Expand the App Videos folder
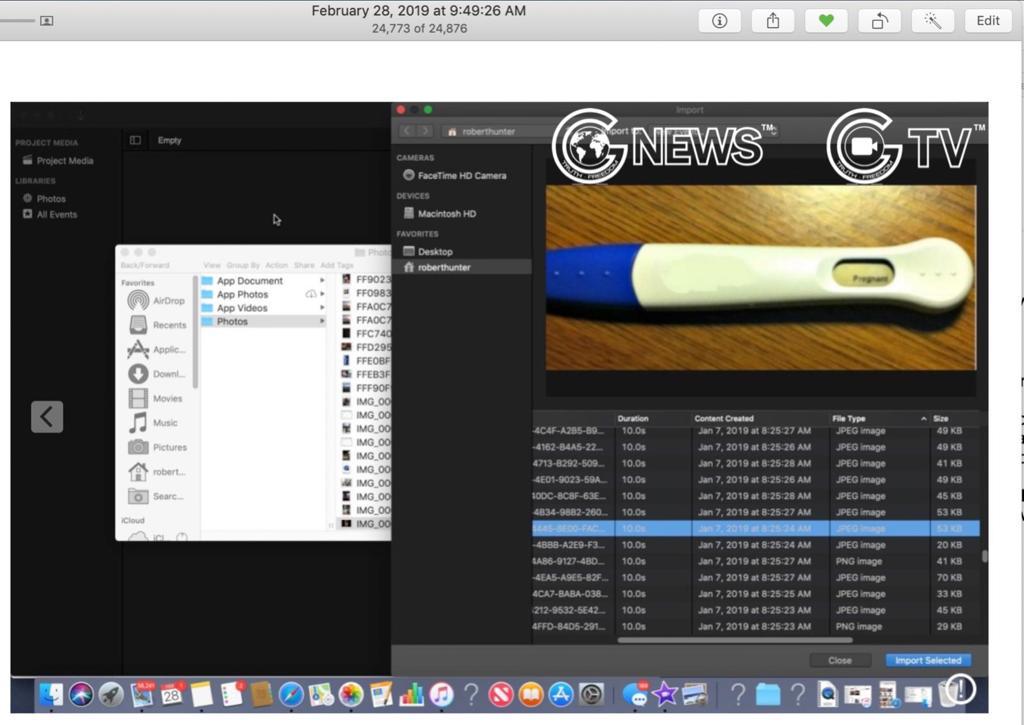This screenshot has height=725, width=1024. click(322, 308)
